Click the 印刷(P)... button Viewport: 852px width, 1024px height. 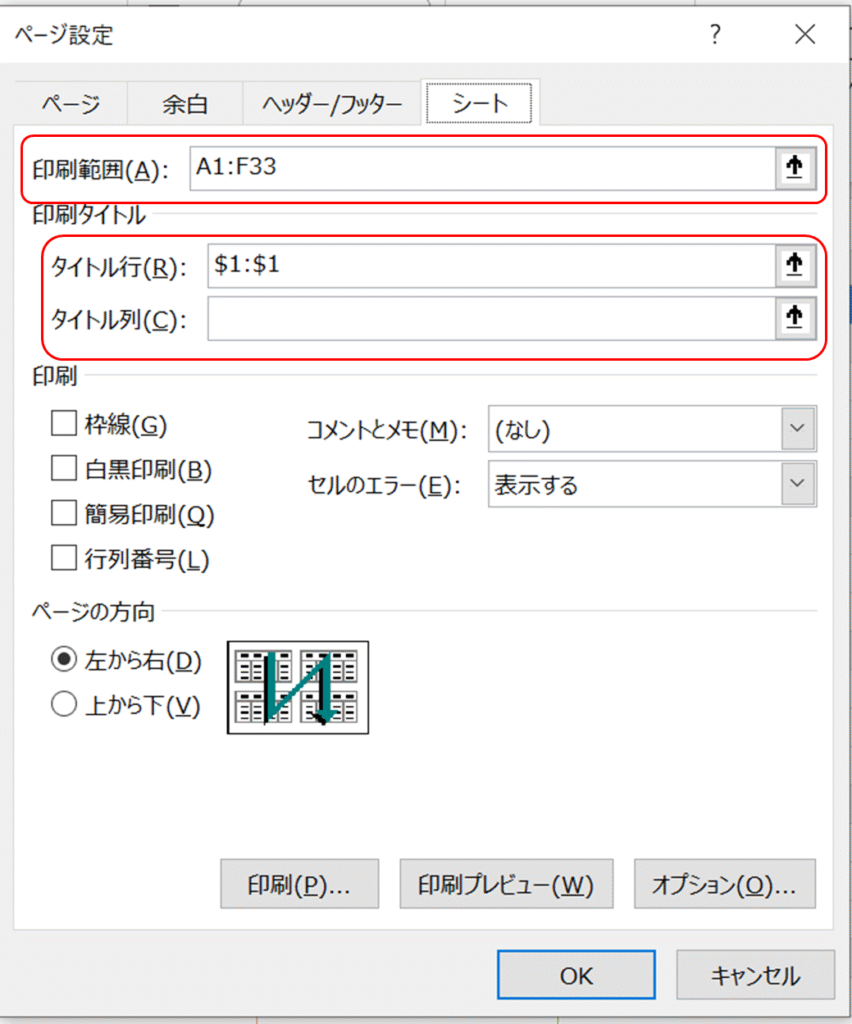click(x=300, y=884)
